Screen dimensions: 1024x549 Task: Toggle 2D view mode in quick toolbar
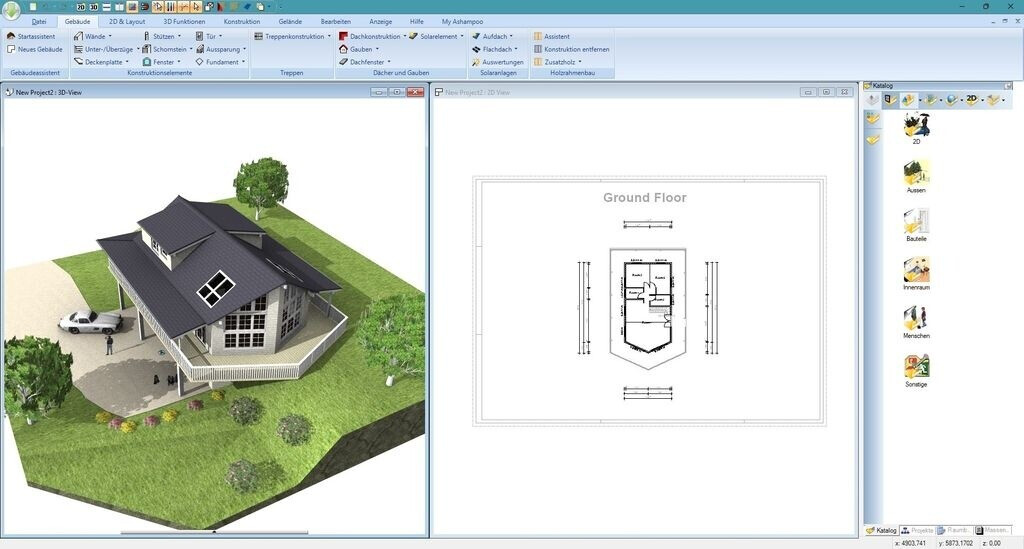[x=81, y=7]
